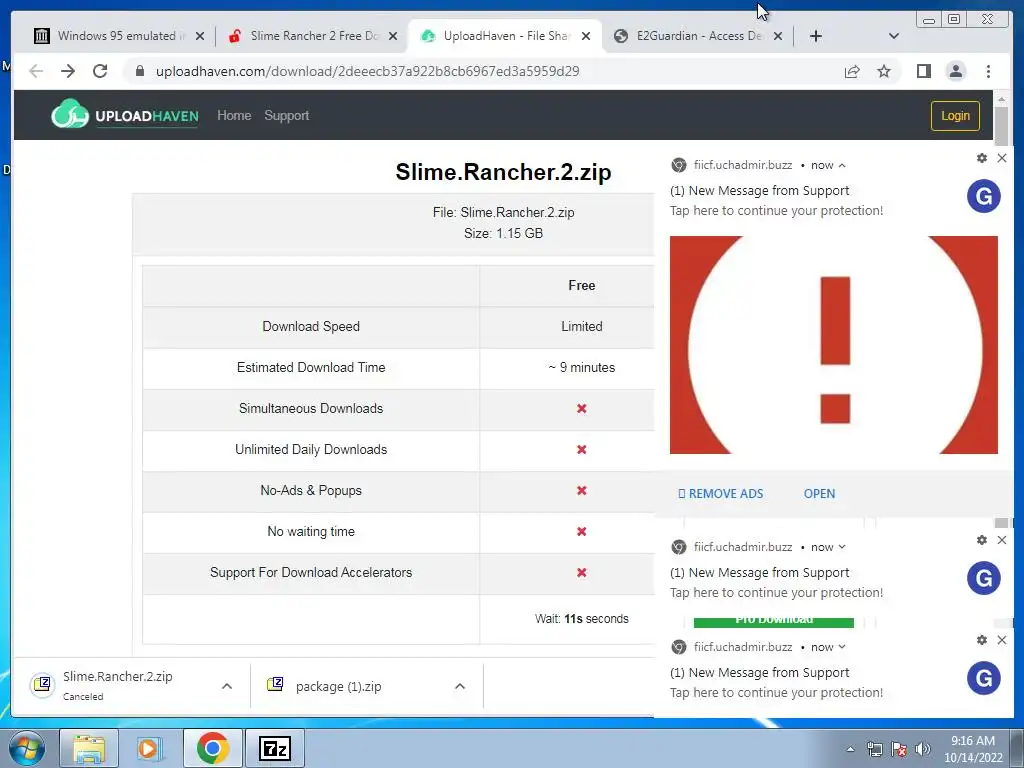
Task: Click the 'Estimated Download Time' row label
Action: point(311,367)
